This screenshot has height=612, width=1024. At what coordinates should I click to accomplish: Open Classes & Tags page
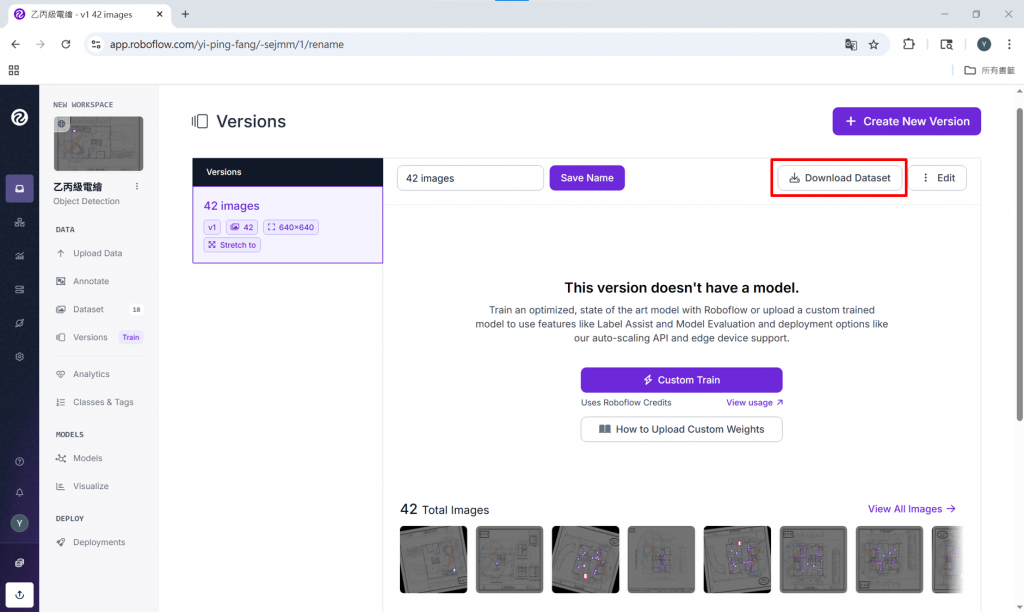click(x=103, y=402)
